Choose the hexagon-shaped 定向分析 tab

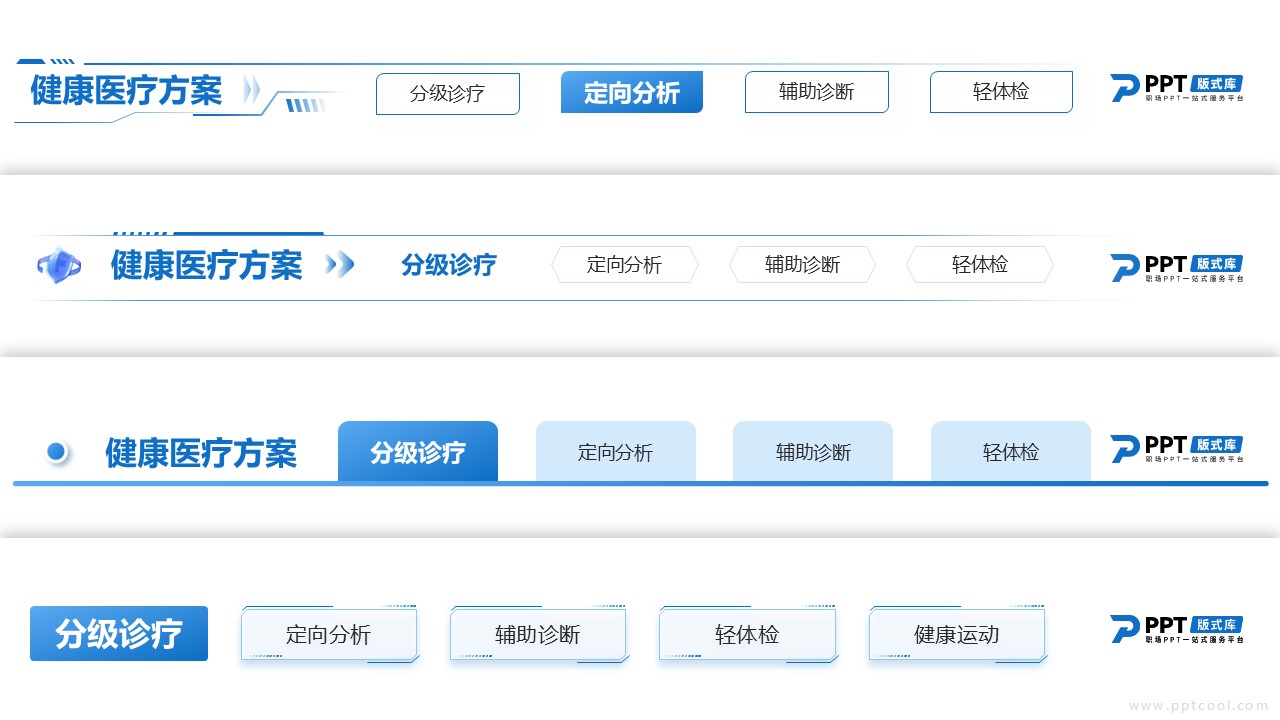click(x=624, y=265)
